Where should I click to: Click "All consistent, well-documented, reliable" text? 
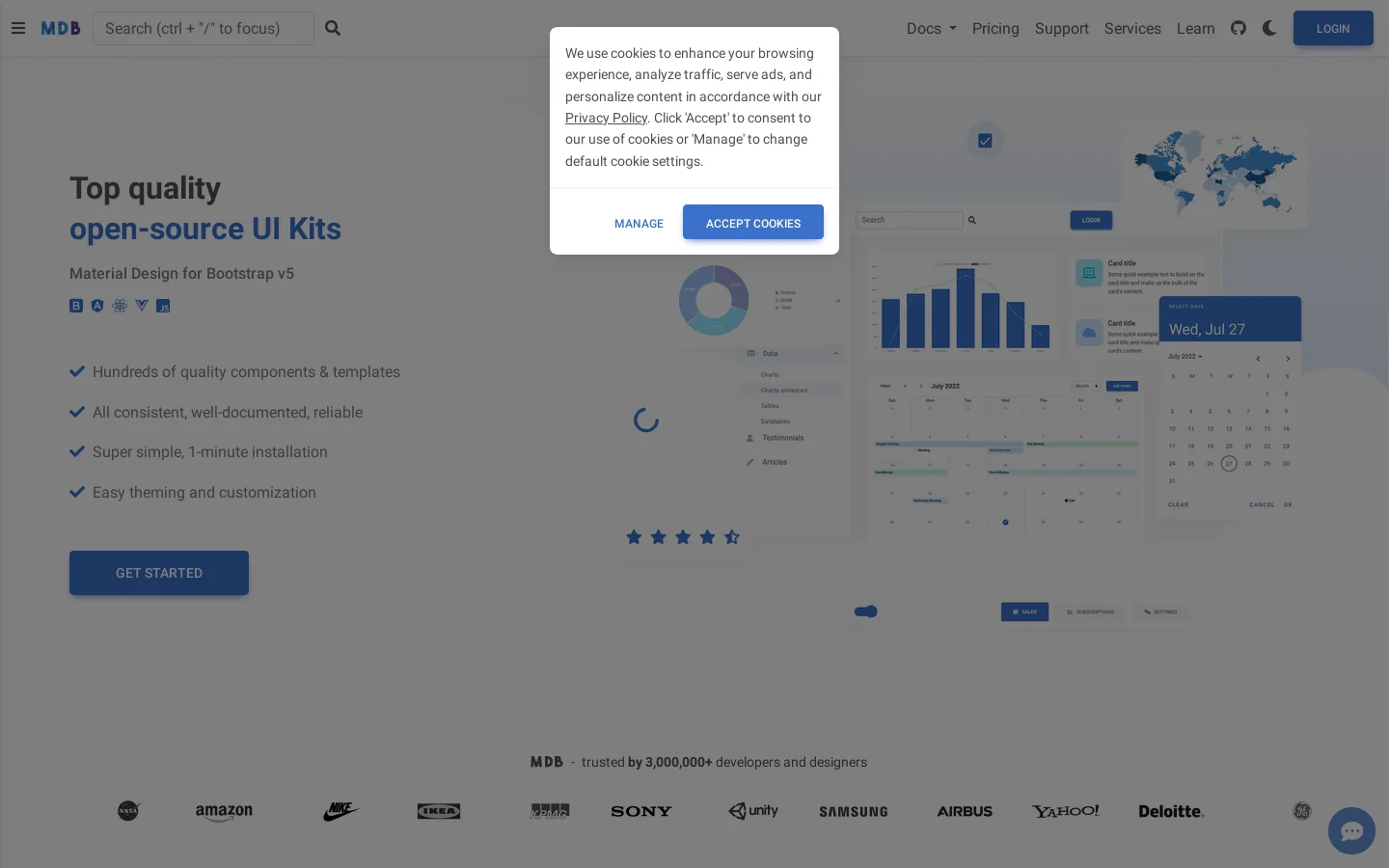point(228,413)
